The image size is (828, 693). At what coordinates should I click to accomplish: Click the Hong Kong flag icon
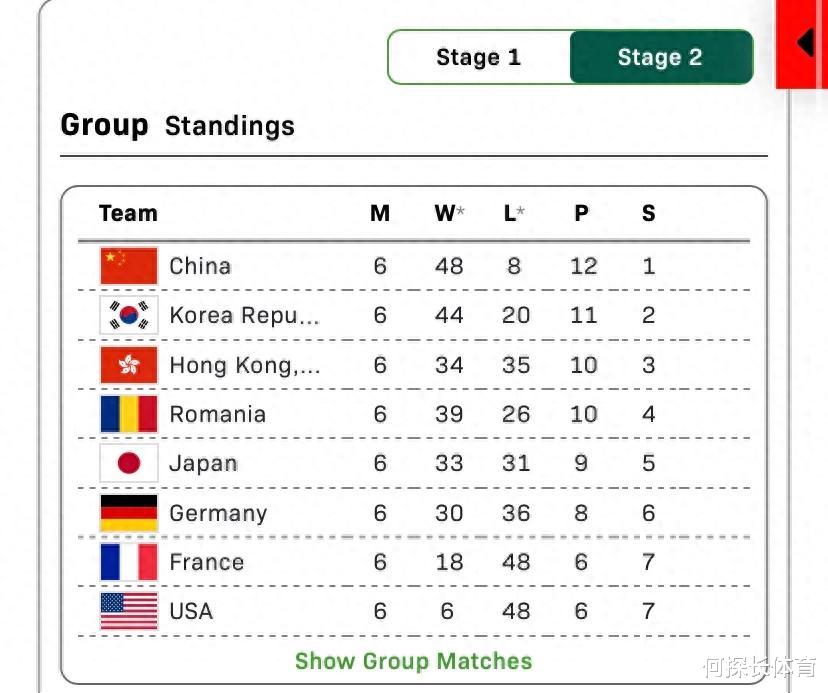click(129, 364)
